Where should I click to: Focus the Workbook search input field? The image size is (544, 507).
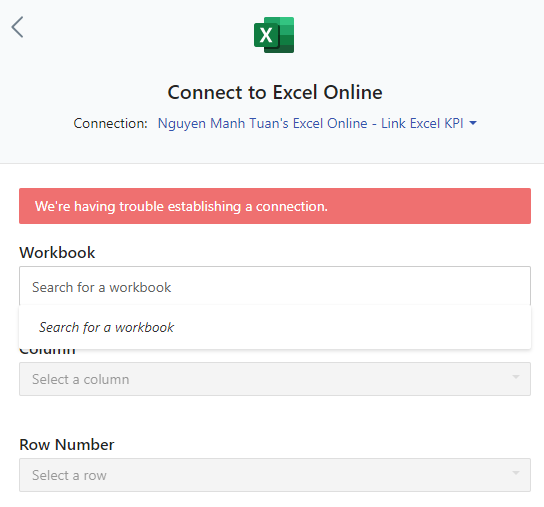point(275,287)
